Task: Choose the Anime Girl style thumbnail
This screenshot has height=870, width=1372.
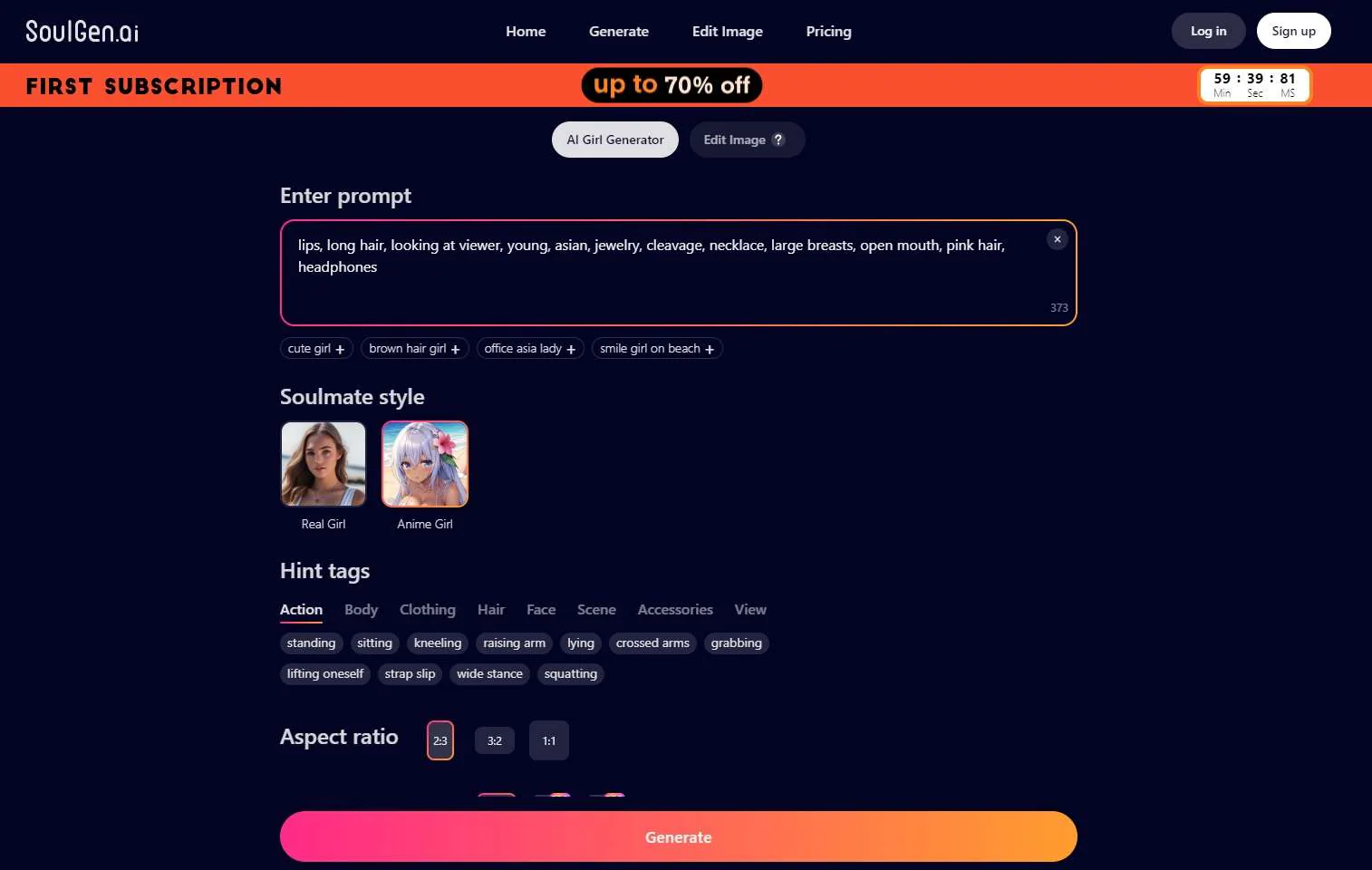Action: point(425,464)
